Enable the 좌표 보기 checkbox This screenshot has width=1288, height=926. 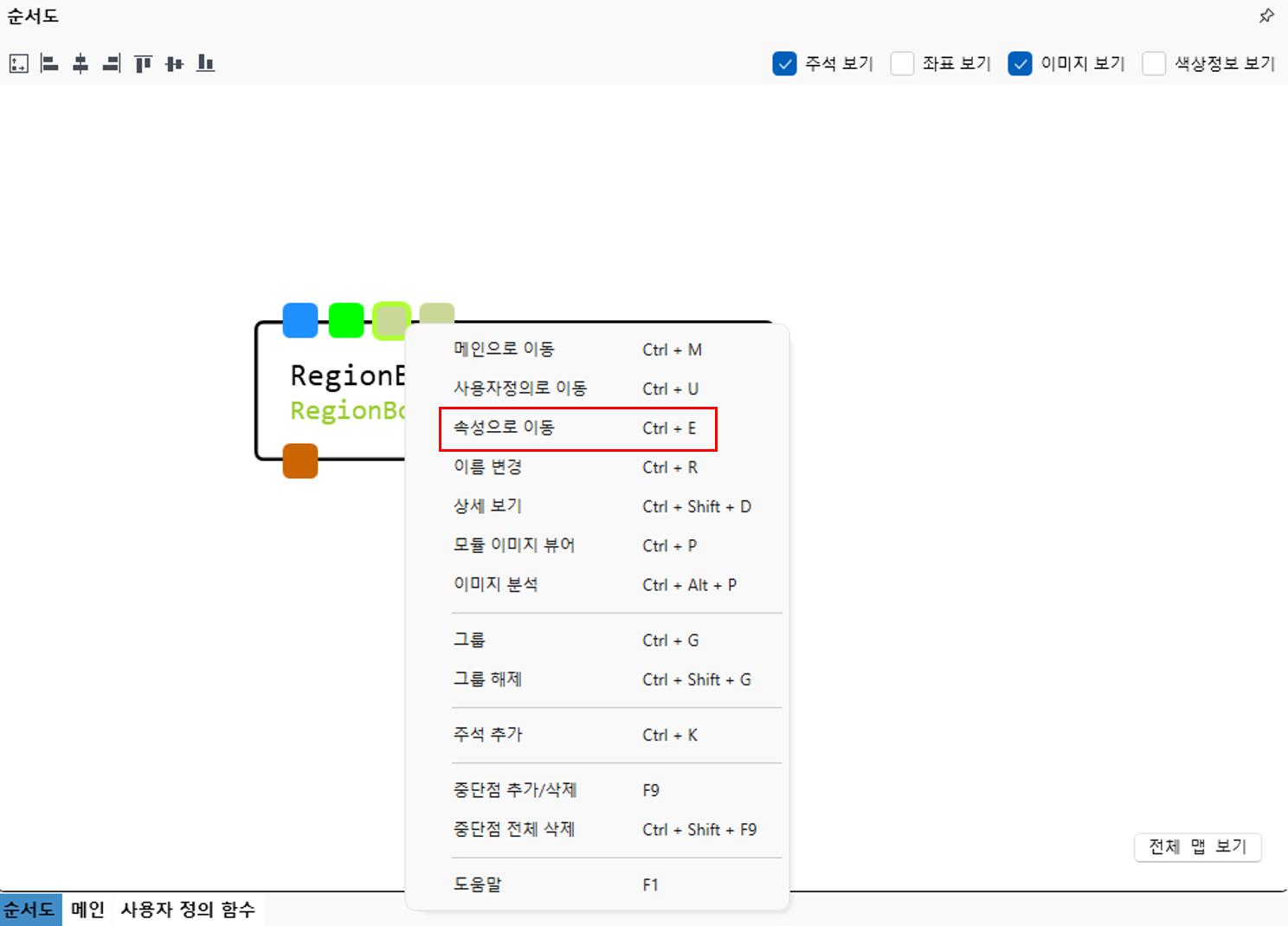(902, 64)
